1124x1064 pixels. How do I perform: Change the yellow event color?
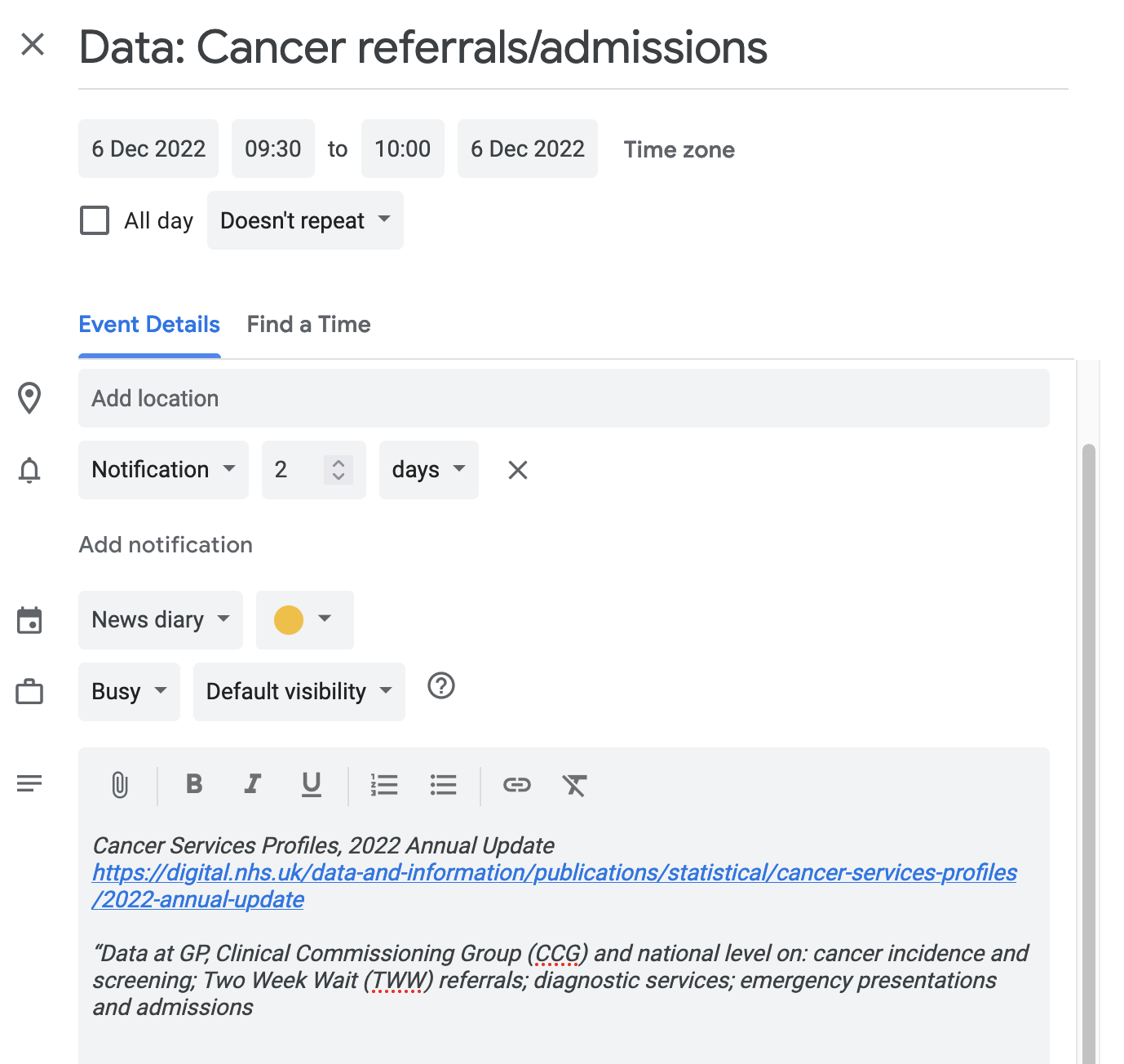(304, 619)
